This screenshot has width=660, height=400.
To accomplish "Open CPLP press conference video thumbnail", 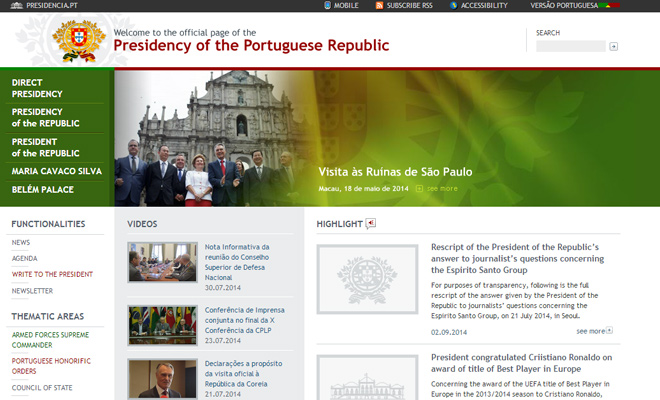I will [x=162, y=325].
